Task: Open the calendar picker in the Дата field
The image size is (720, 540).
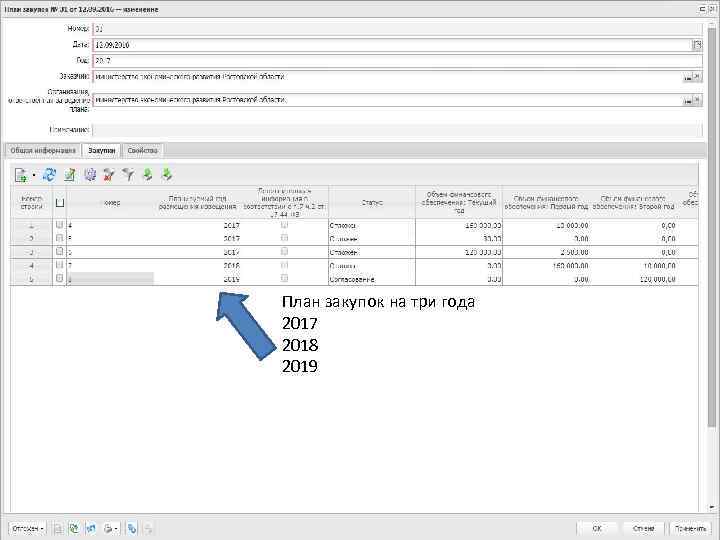Action: (x=697, y=45)
